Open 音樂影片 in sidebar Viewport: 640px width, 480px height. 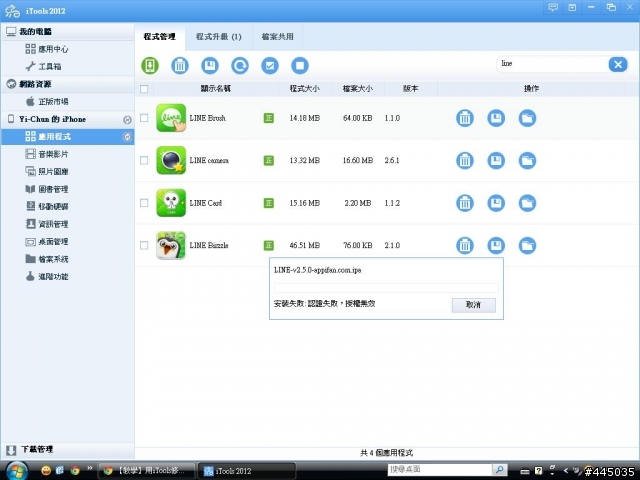tap(67, 154)
